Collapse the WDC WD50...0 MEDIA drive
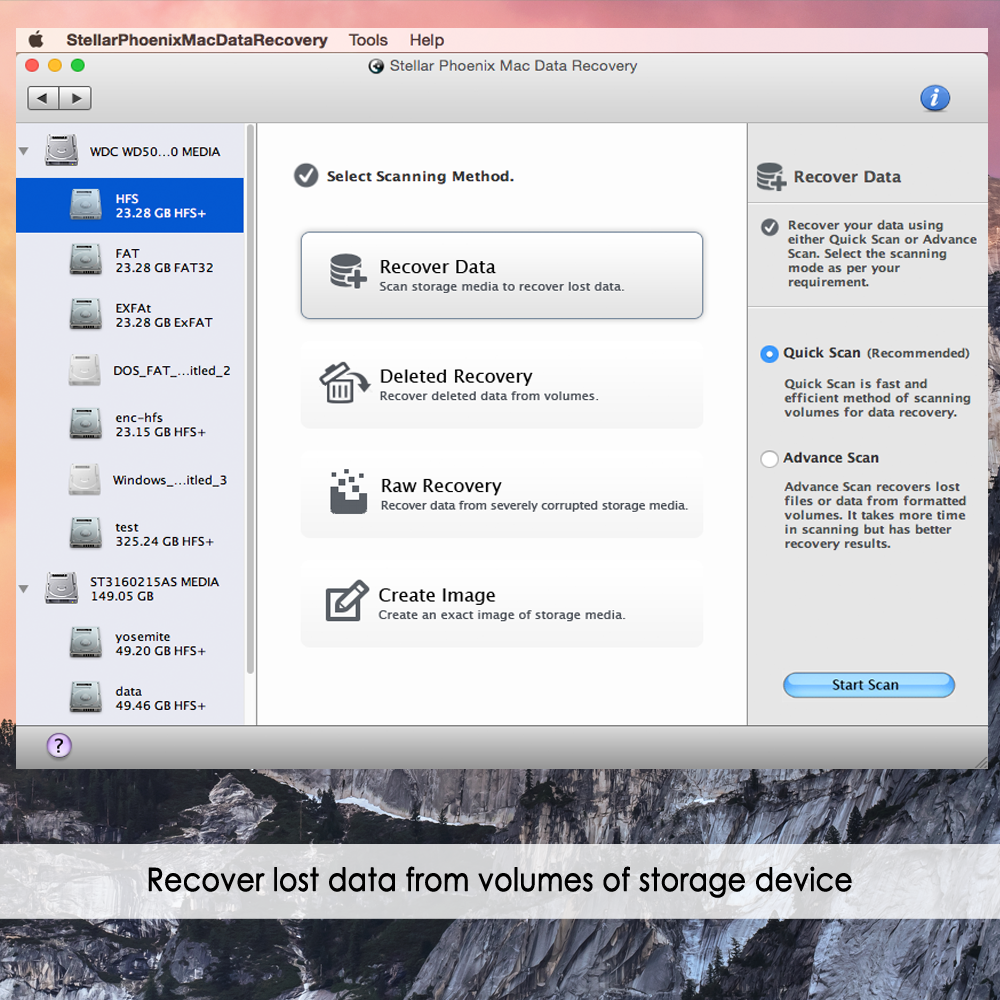 pyautogui.click(x=24, y=152)
